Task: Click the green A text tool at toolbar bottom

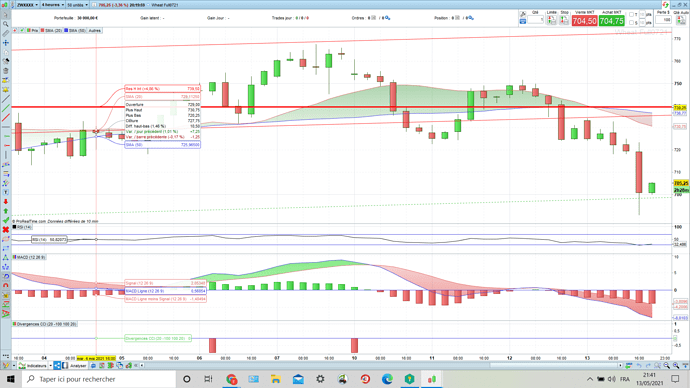Action: tap(6, 314)
